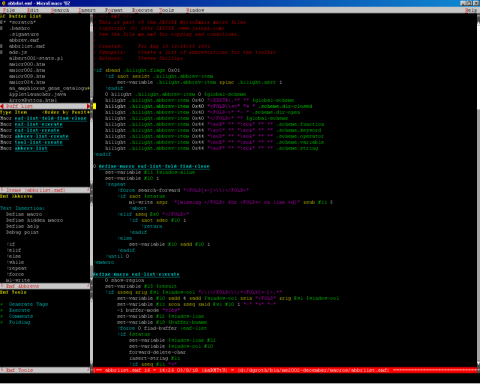Insert the ml-write abbreviation
The height and width of the screenshot is (384, 480).
[18, 280]
